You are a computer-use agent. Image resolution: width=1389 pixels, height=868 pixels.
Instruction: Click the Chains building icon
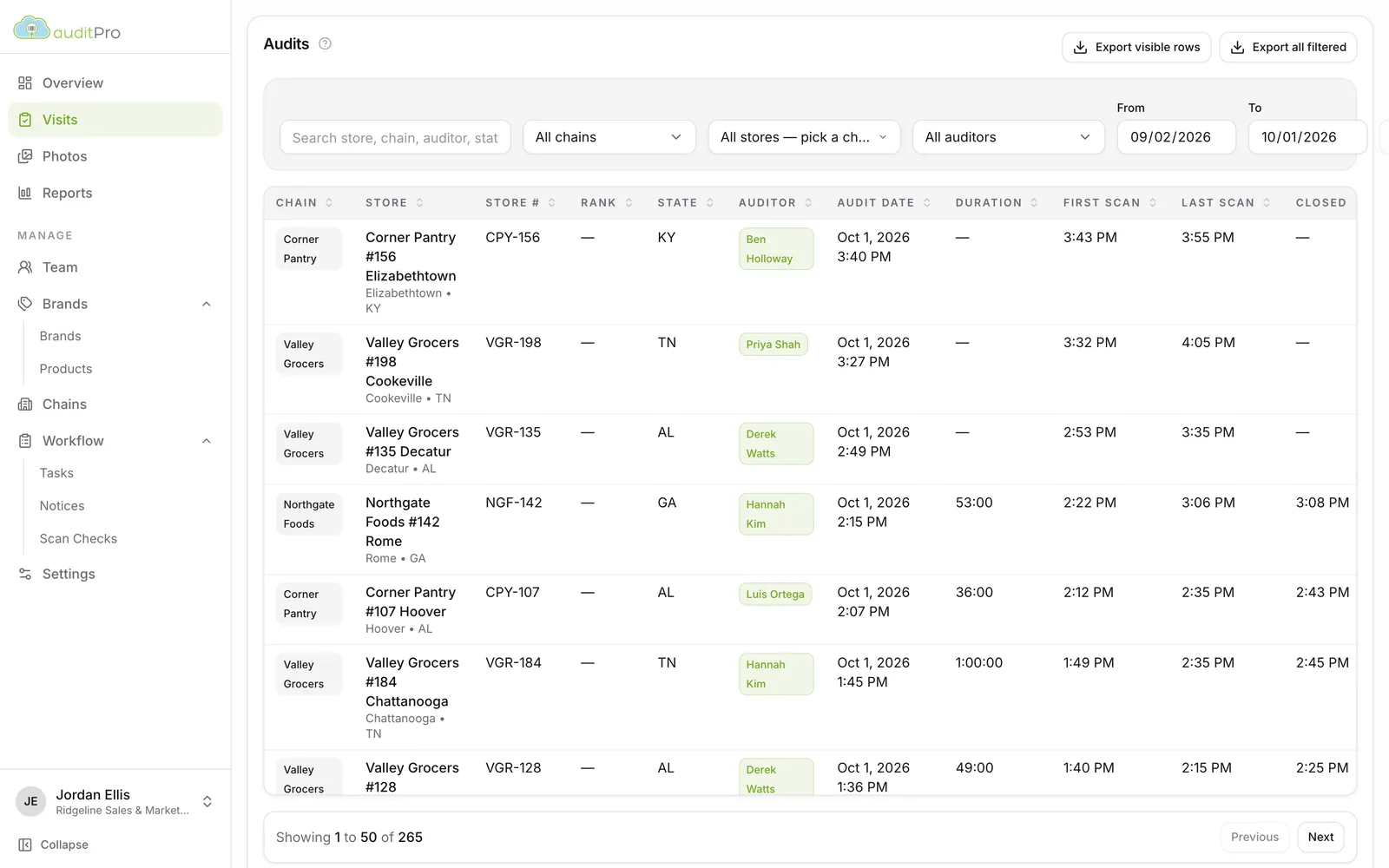coord(25,404)
